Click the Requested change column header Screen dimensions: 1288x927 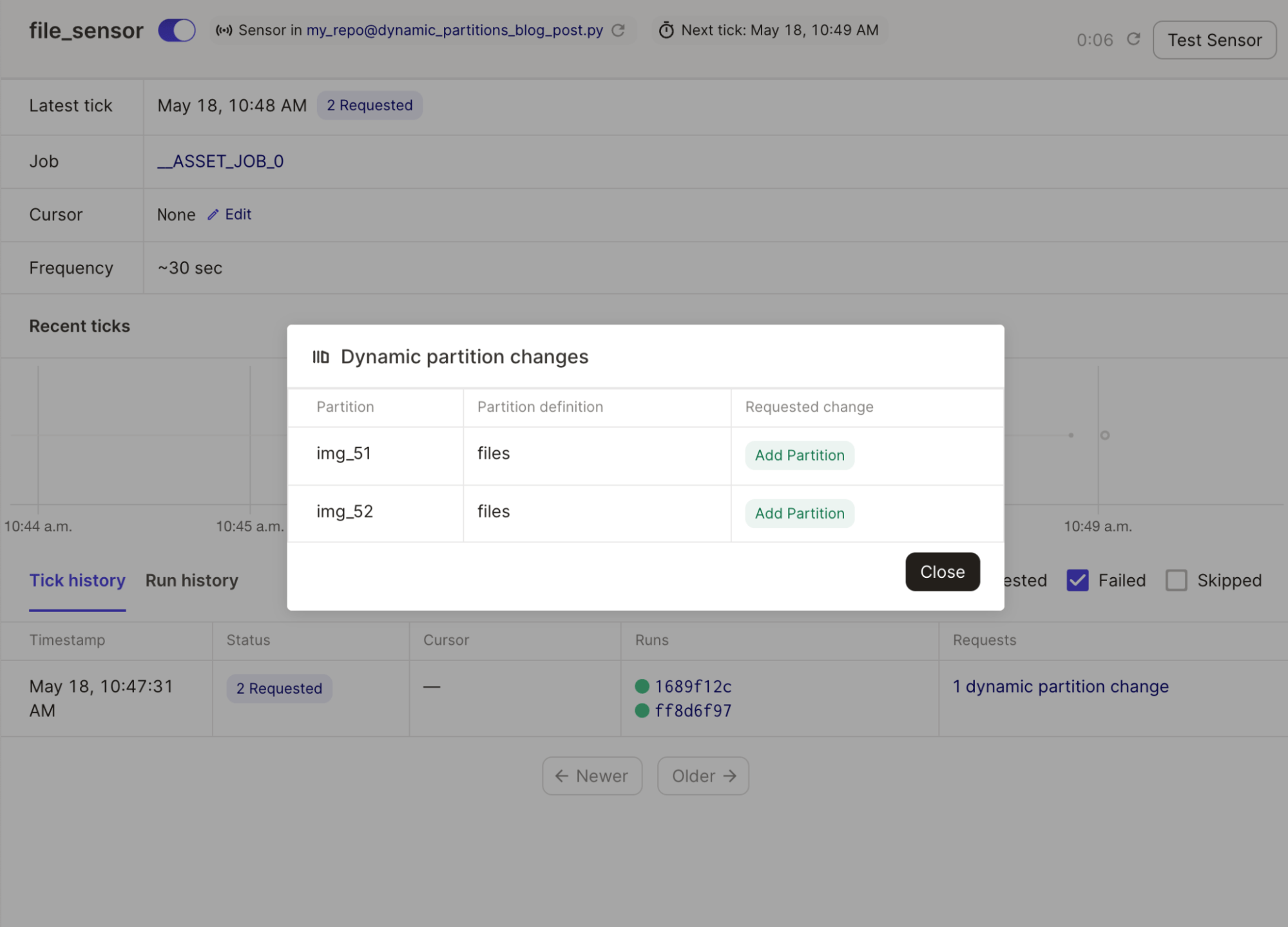click(809, 406)
